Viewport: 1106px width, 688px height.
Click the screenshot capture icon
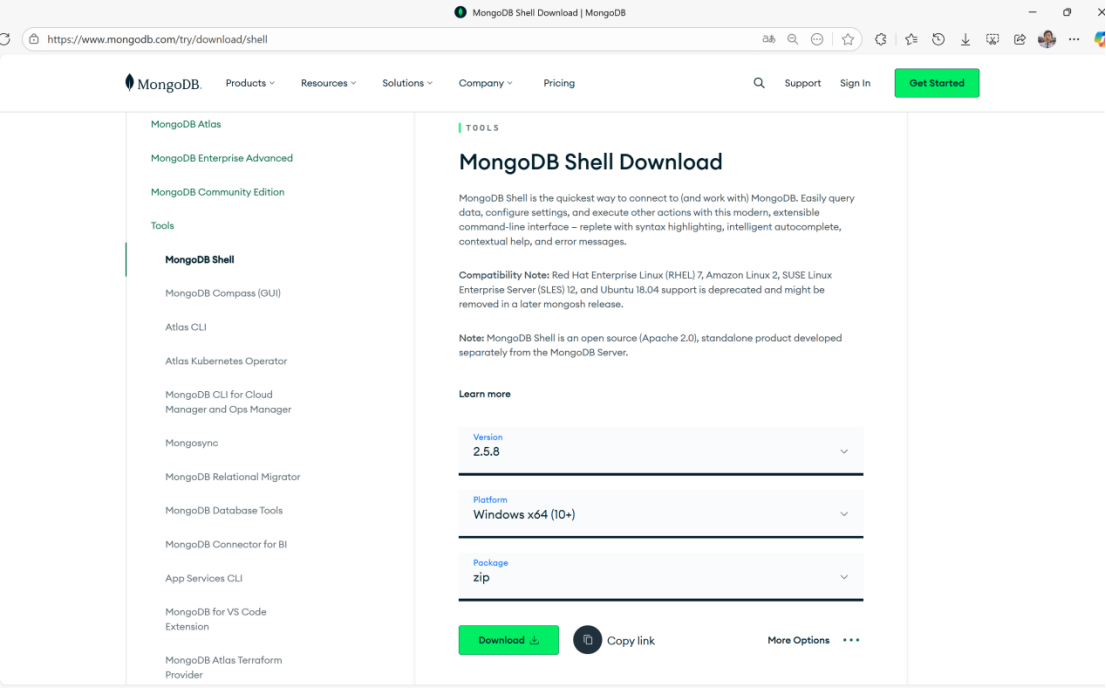click(992, 40)
